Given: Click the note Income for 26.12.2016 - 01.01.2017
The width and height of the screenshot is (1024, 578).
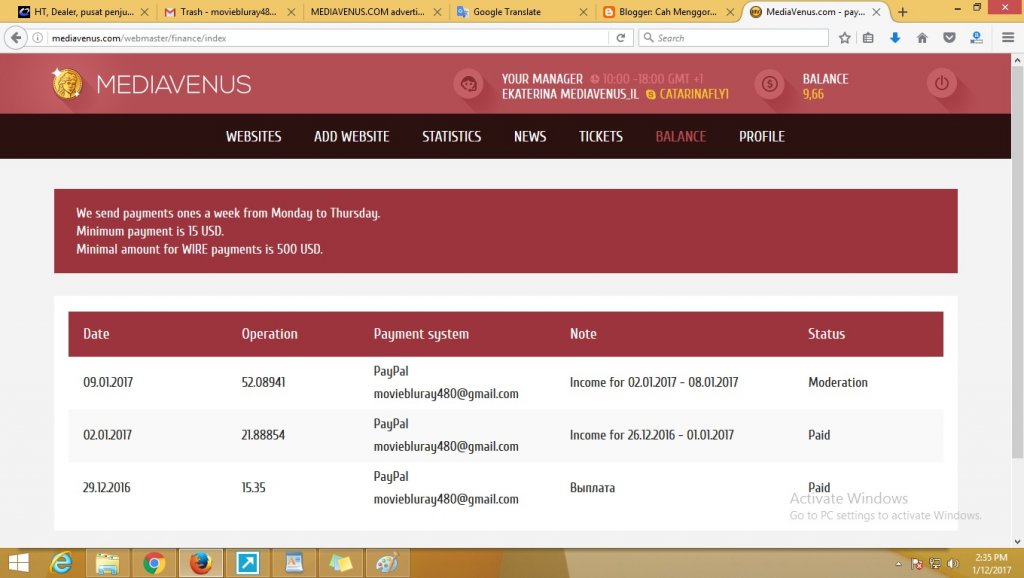Looking at the screenshot, I should 652,435.
